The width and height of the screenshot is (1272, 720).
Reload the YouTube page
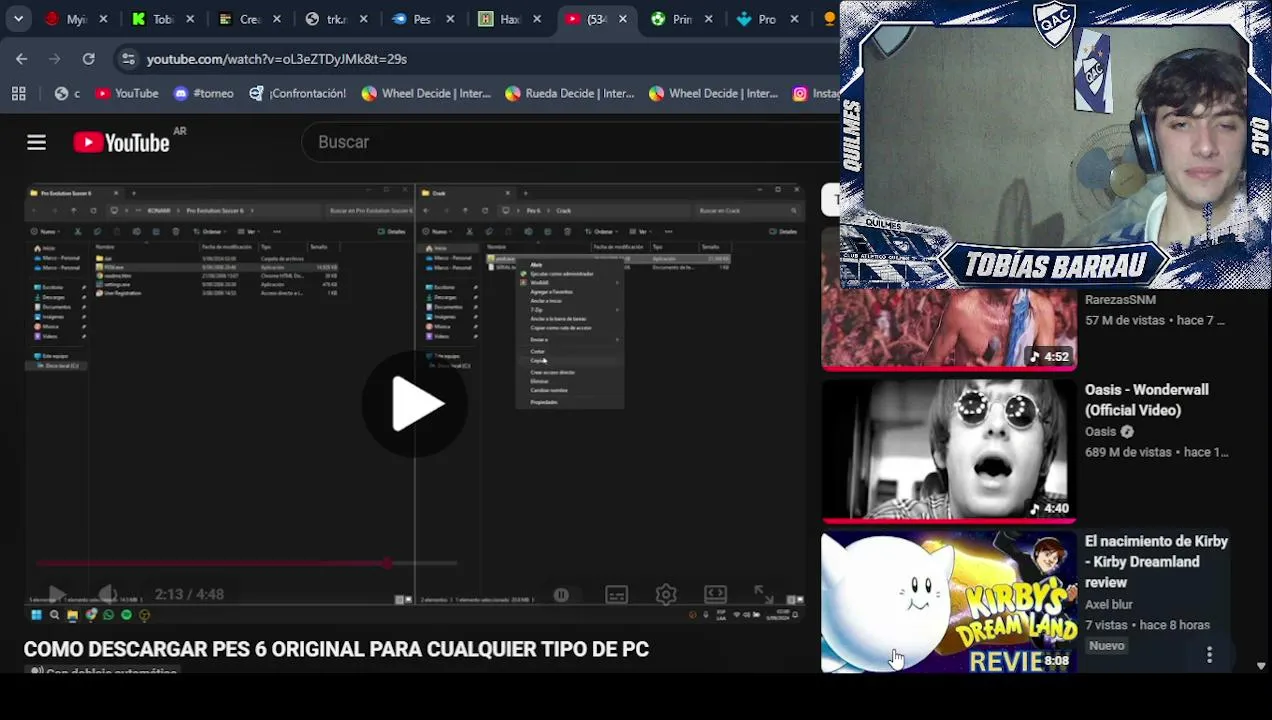pos(88,59)
